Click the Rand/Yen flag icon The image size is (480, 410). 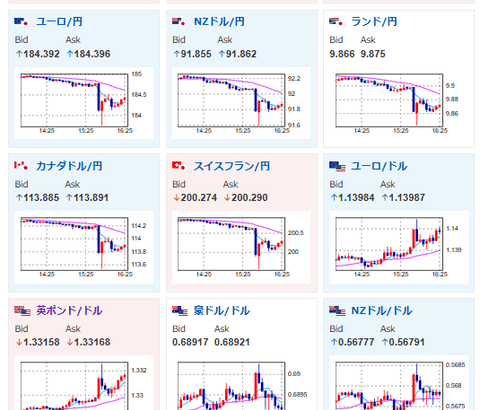336,22
